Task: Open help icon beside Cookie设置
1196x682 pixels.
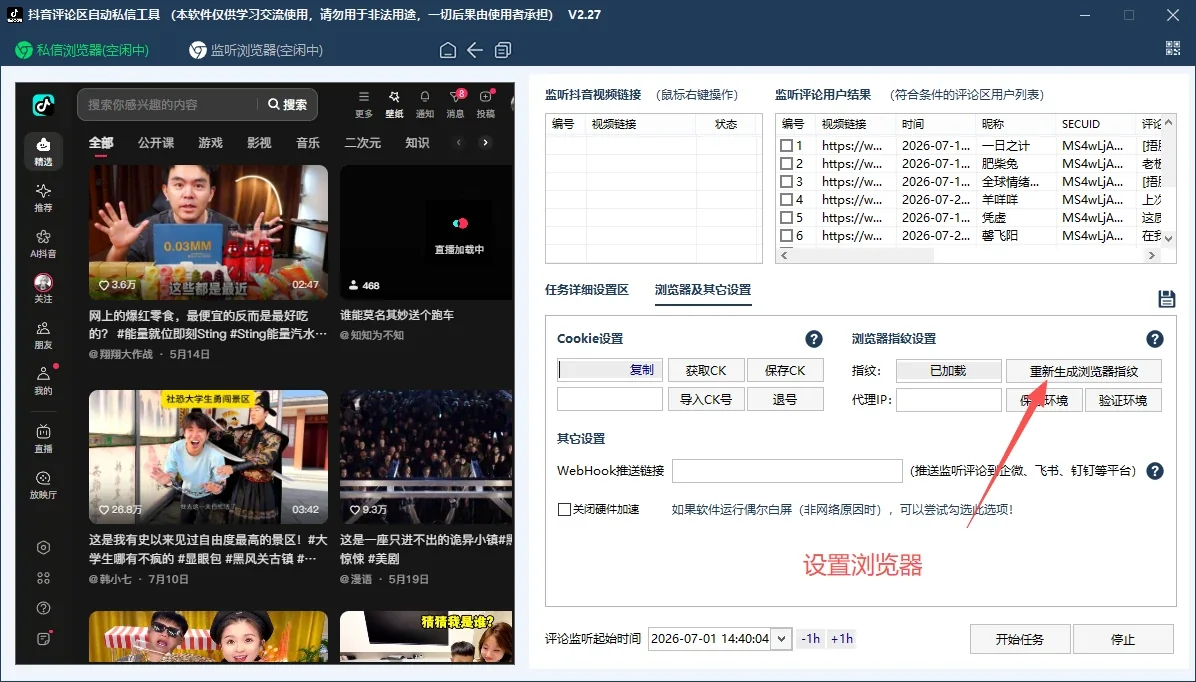Action: [814, 339]
